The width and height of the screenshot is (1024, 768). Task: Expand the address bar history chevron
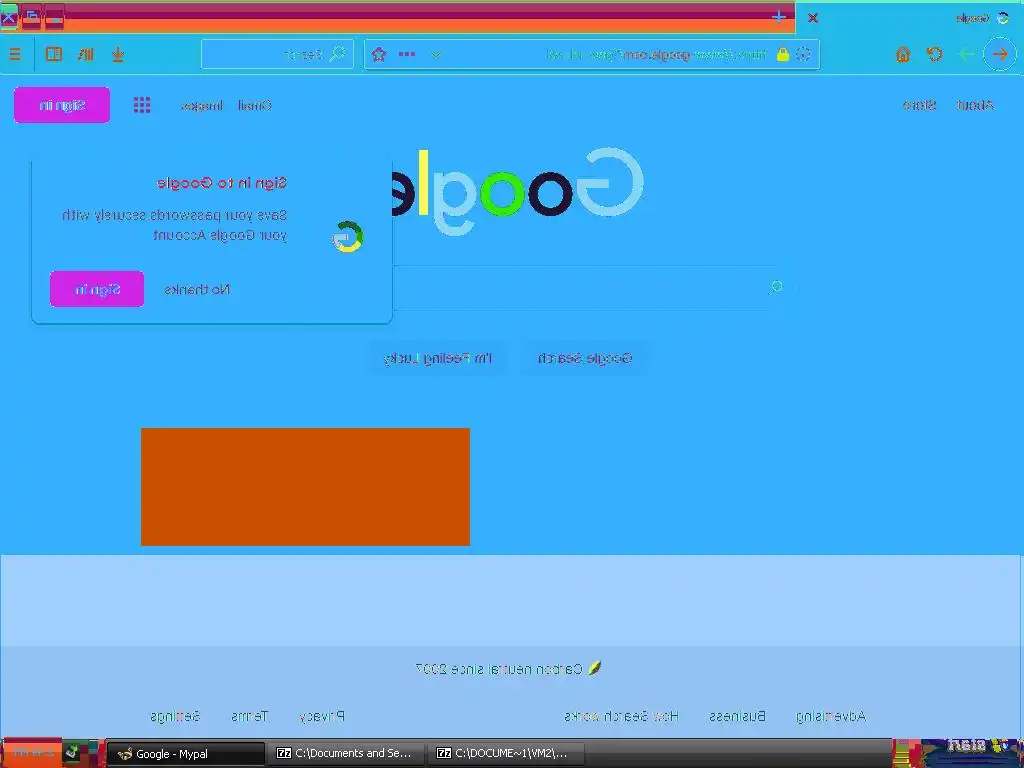pos(436,54)
